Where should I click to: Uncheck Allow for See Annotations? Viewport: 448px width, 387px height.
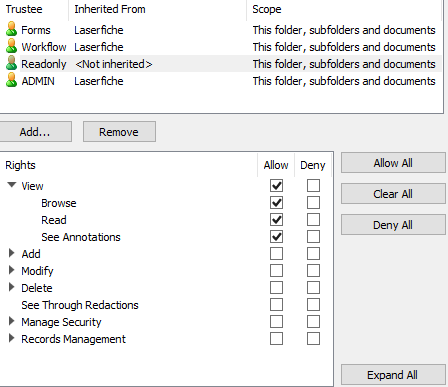(276, 237)
